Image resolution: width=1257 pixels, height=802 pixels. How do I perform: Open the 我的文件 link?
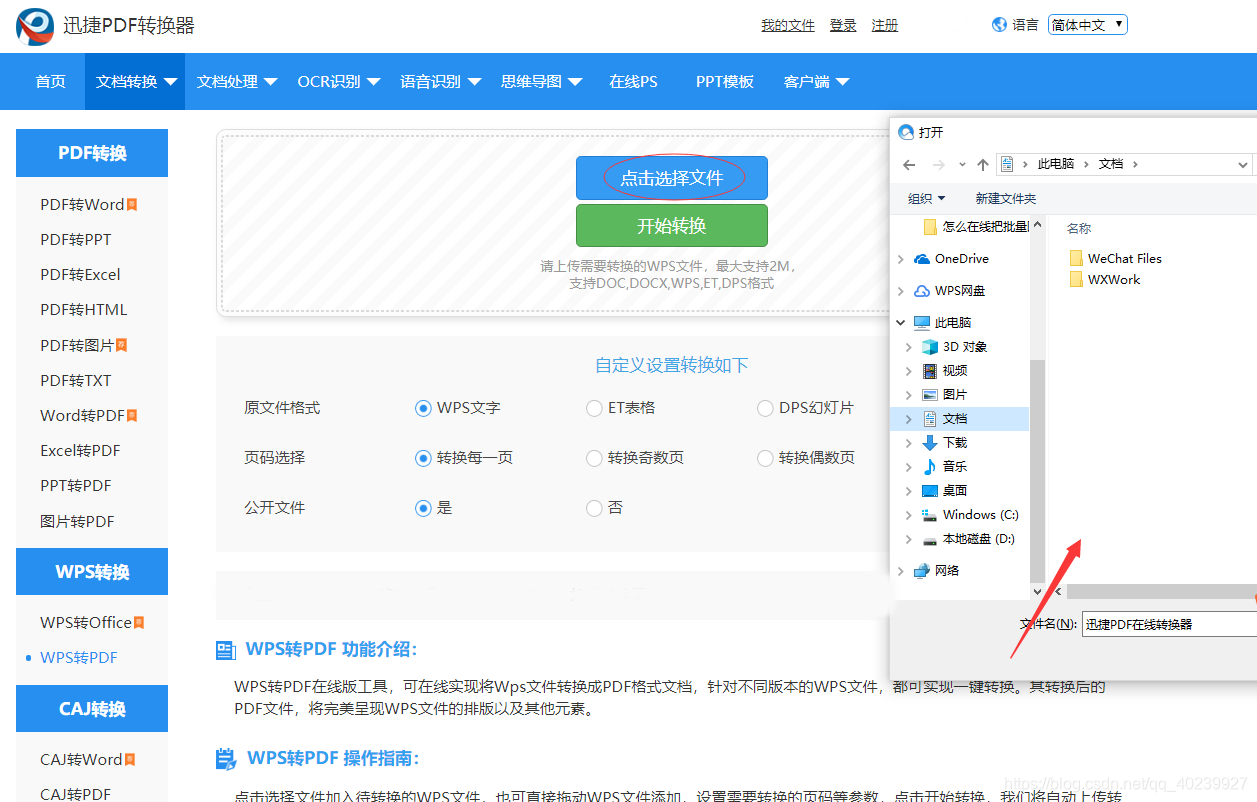click(788, 26)
